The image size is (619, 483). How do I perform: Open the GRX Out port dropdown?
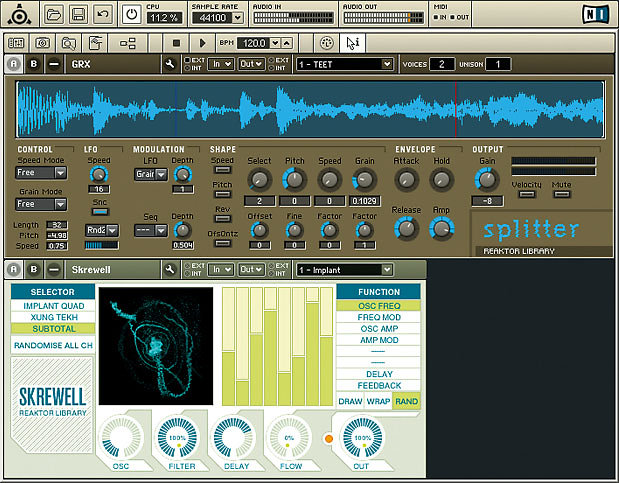(x=251, y=64)
